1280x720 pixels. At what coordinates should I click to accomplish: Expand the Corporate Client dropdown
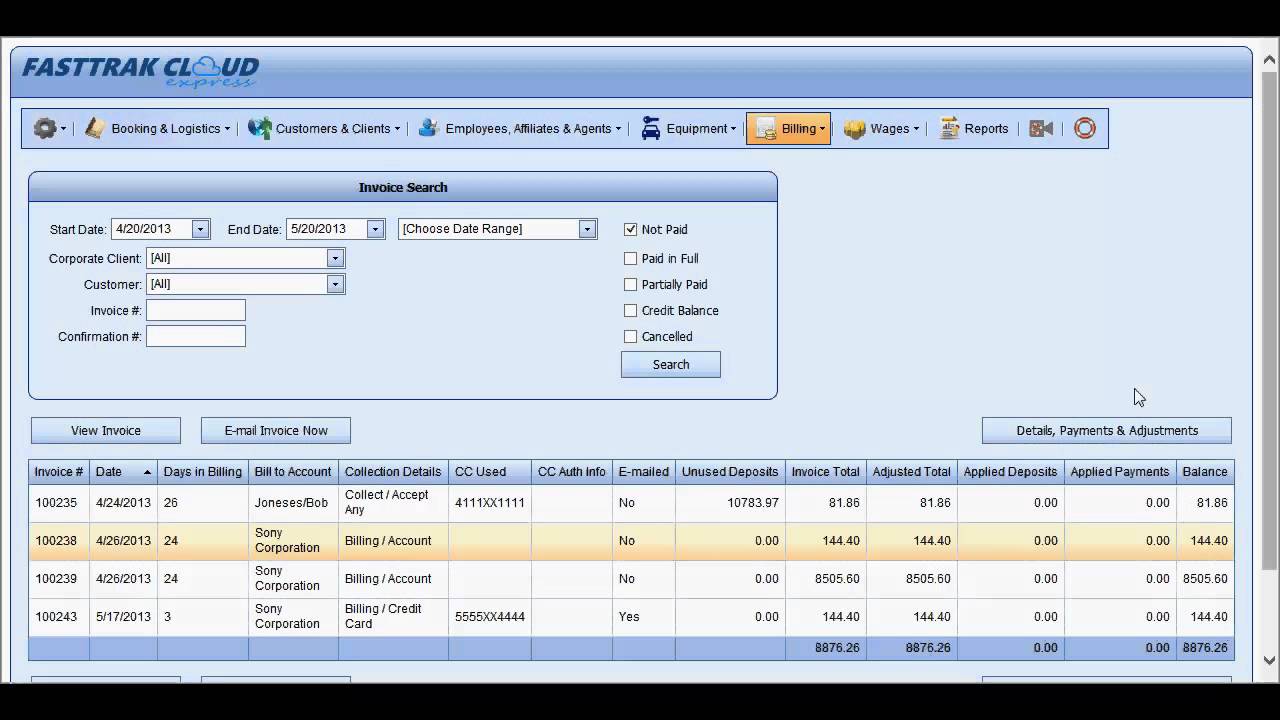[335, 258]
